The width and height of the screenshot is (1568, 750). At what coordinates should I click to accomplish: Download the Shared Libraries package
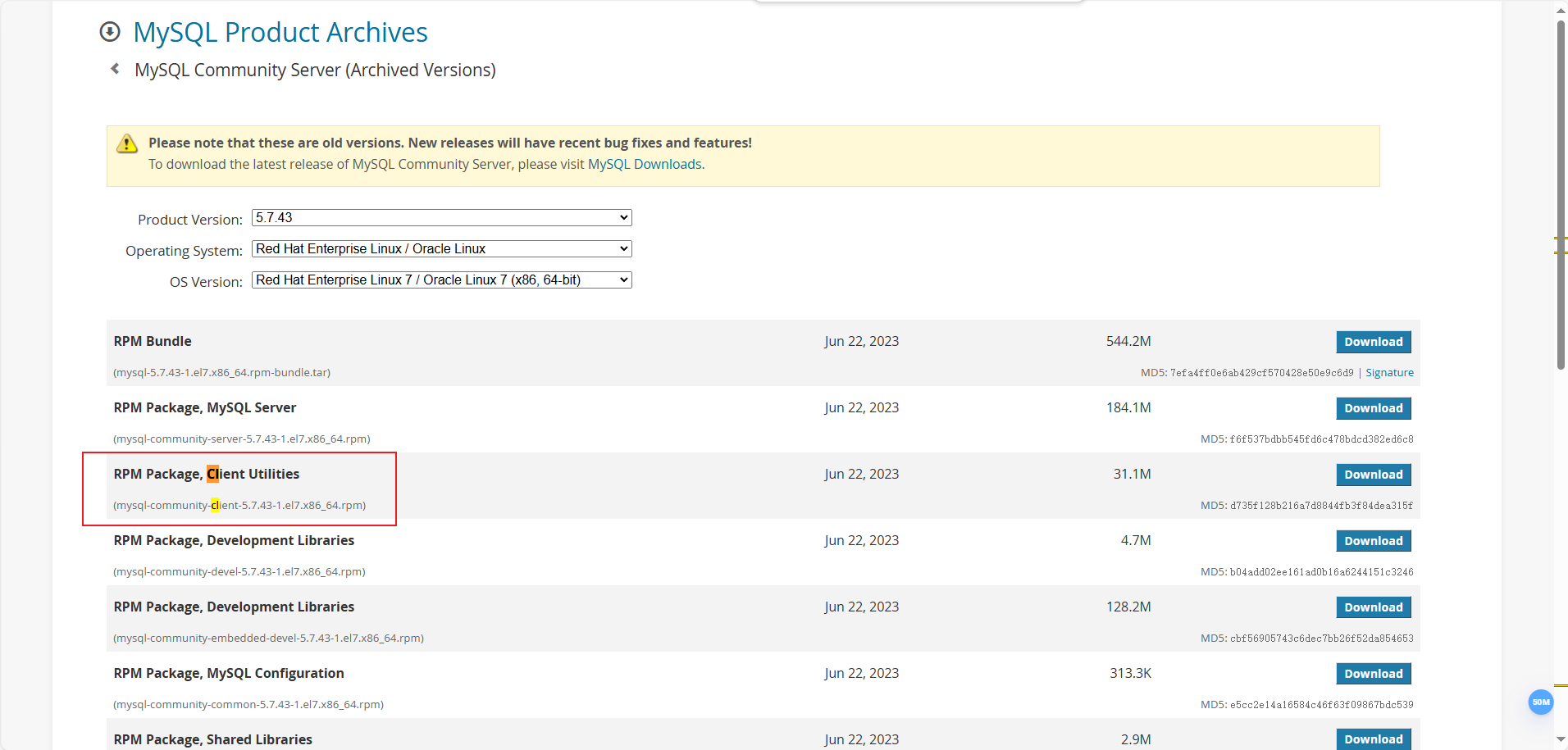tap(1373, 739)
